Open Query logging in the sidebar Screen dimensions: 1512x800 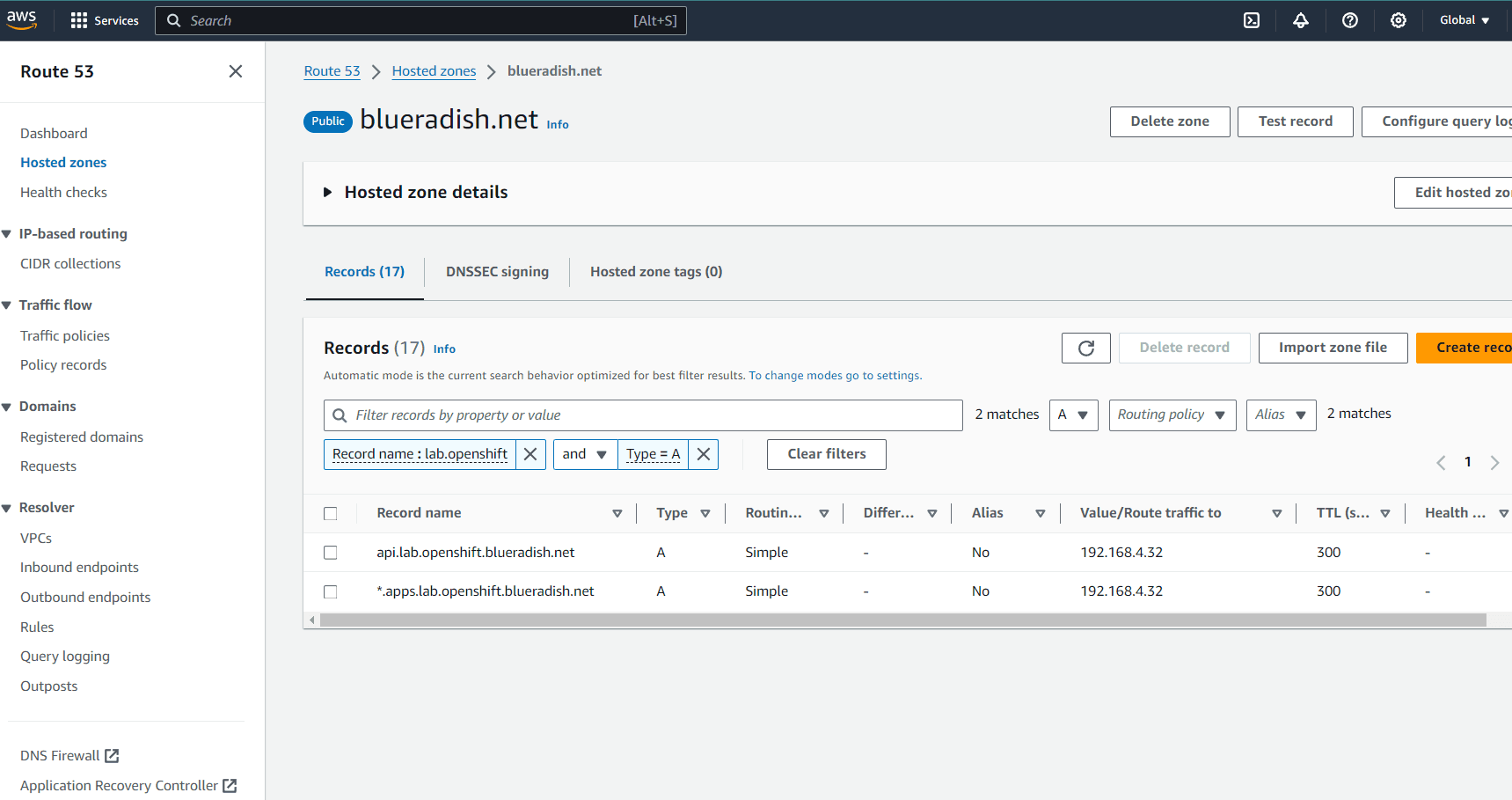click(x=65, y=657)
